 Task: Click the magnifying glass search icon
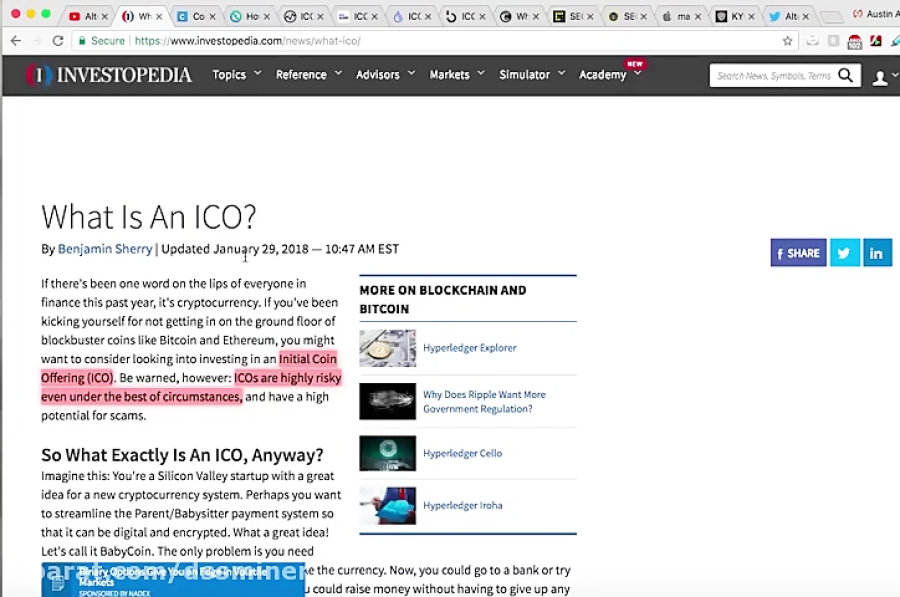point(845,75)
